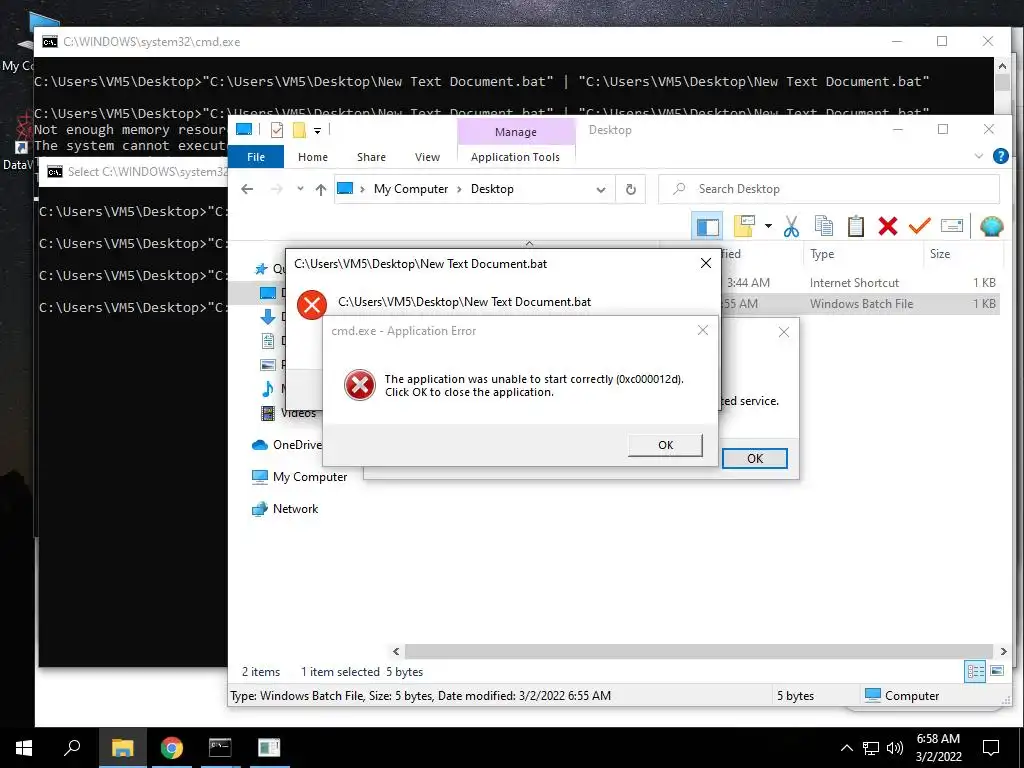Close the New Text Document.bat error dialog

tap(706, 263)
